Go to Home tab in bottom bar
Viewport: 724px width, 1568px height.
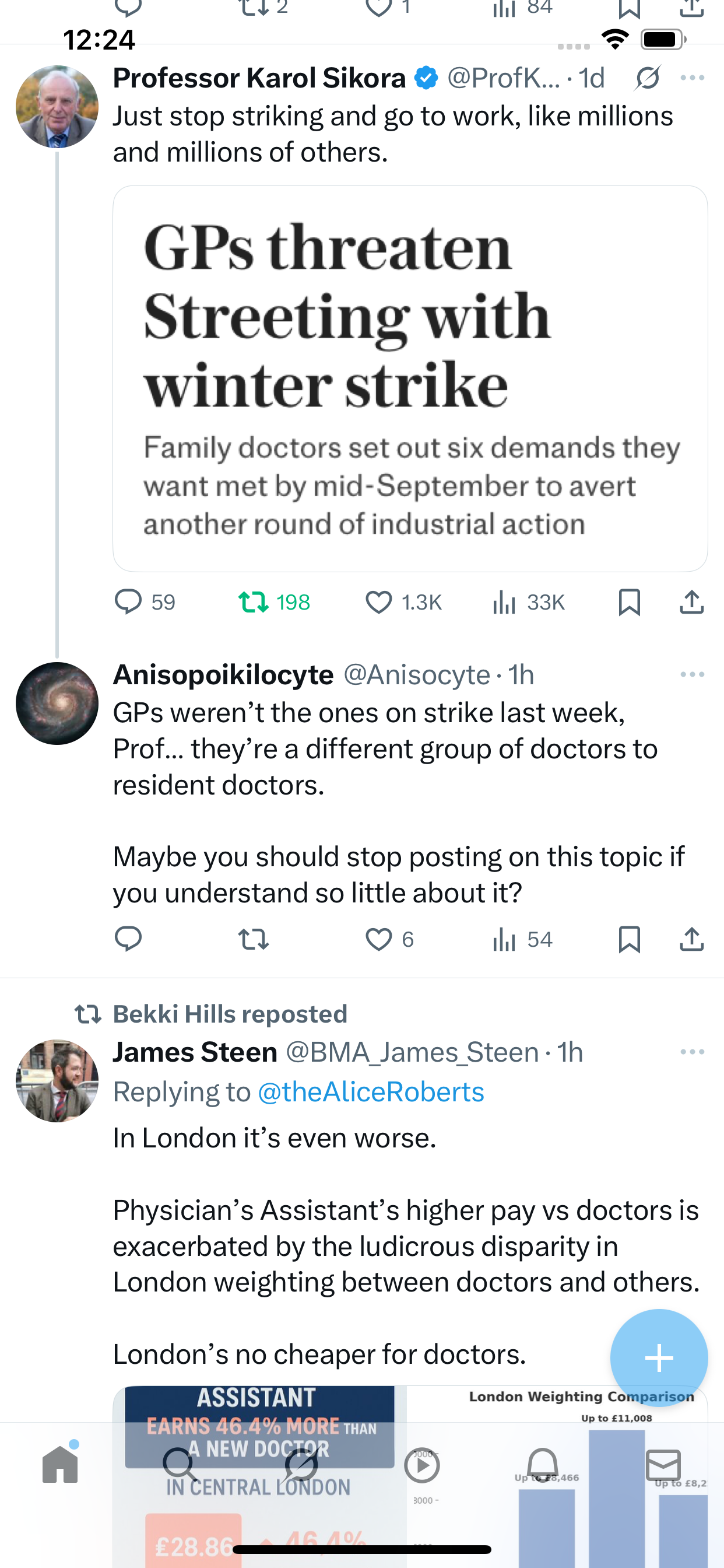pyautogui.click(x=60, y=1465)
